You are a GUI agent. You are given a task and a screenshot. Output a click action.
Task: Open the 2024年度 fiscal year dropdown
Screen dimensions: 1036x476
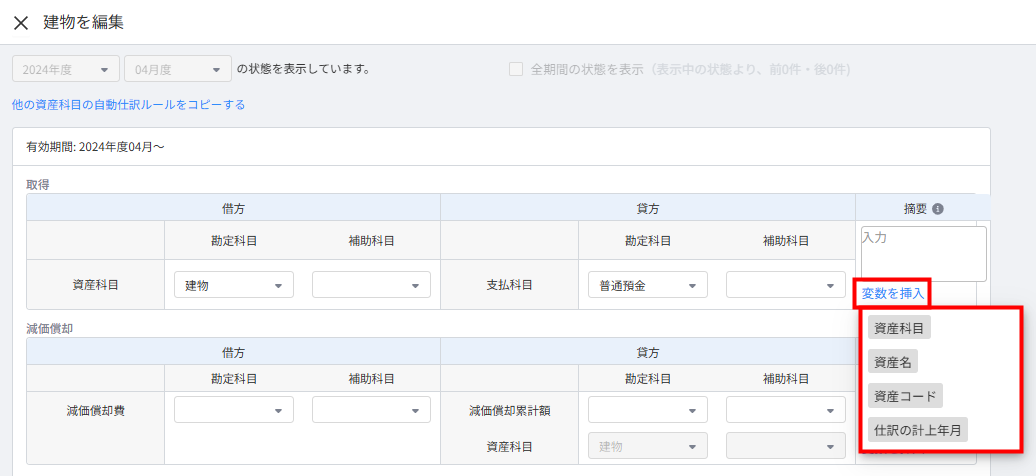pos(66,70)
